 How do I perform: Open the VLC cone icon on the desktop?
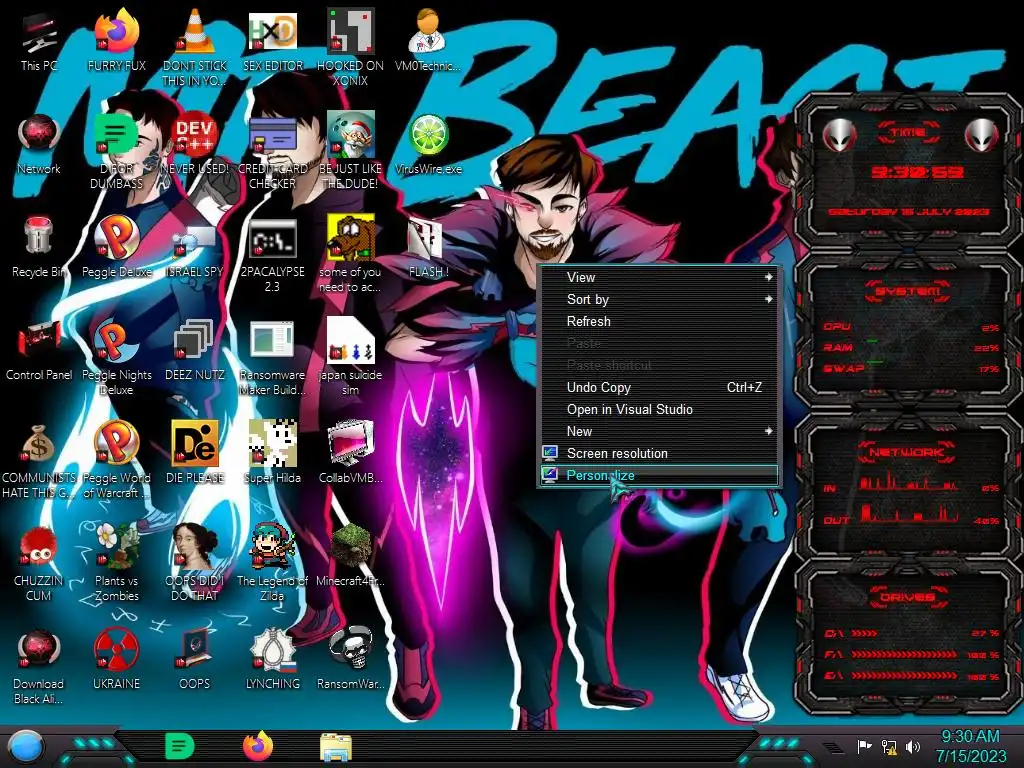click(195, 47)
